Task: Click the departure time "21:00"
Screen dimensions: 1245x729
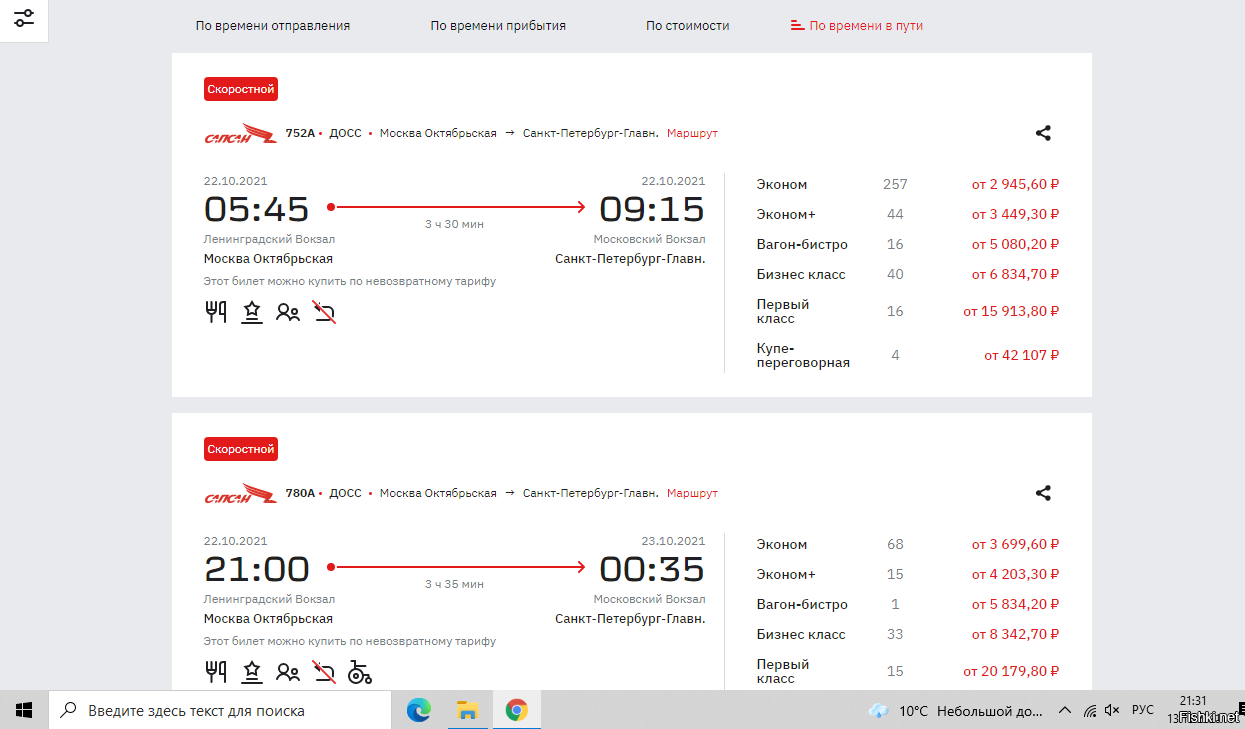Action: (x=257, y=569)
